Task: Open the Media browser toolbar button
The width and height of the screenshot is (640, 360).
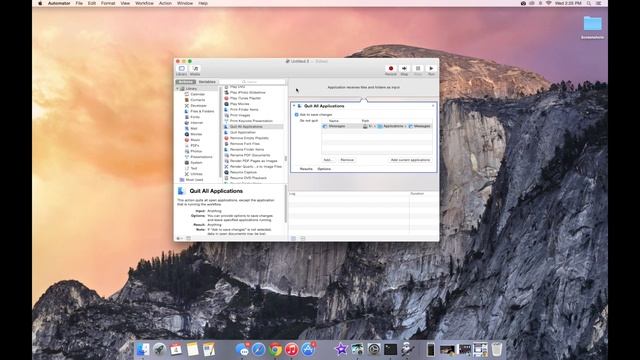Action: pyautogui.click(x=195, y=70)
